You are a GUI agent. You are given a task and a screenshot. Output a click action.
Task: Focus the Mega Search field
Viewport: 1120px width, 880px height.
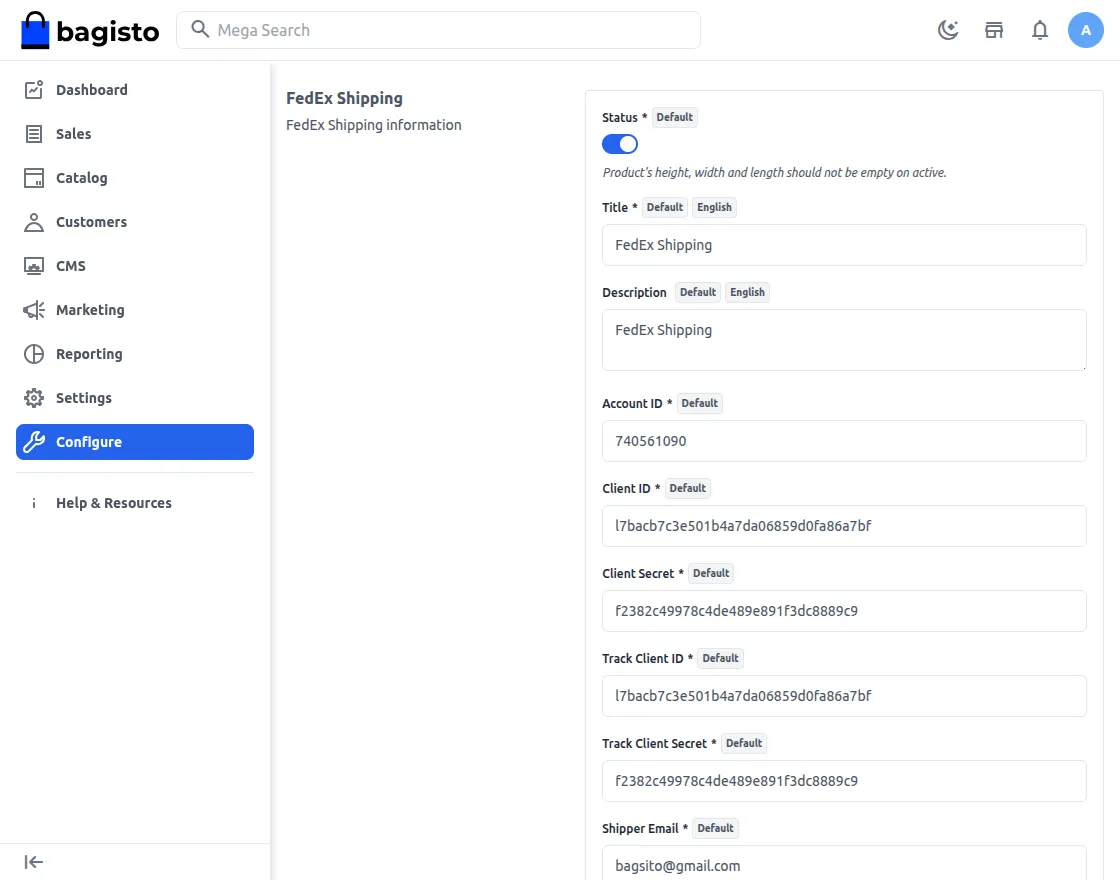(x=439, y=30)
